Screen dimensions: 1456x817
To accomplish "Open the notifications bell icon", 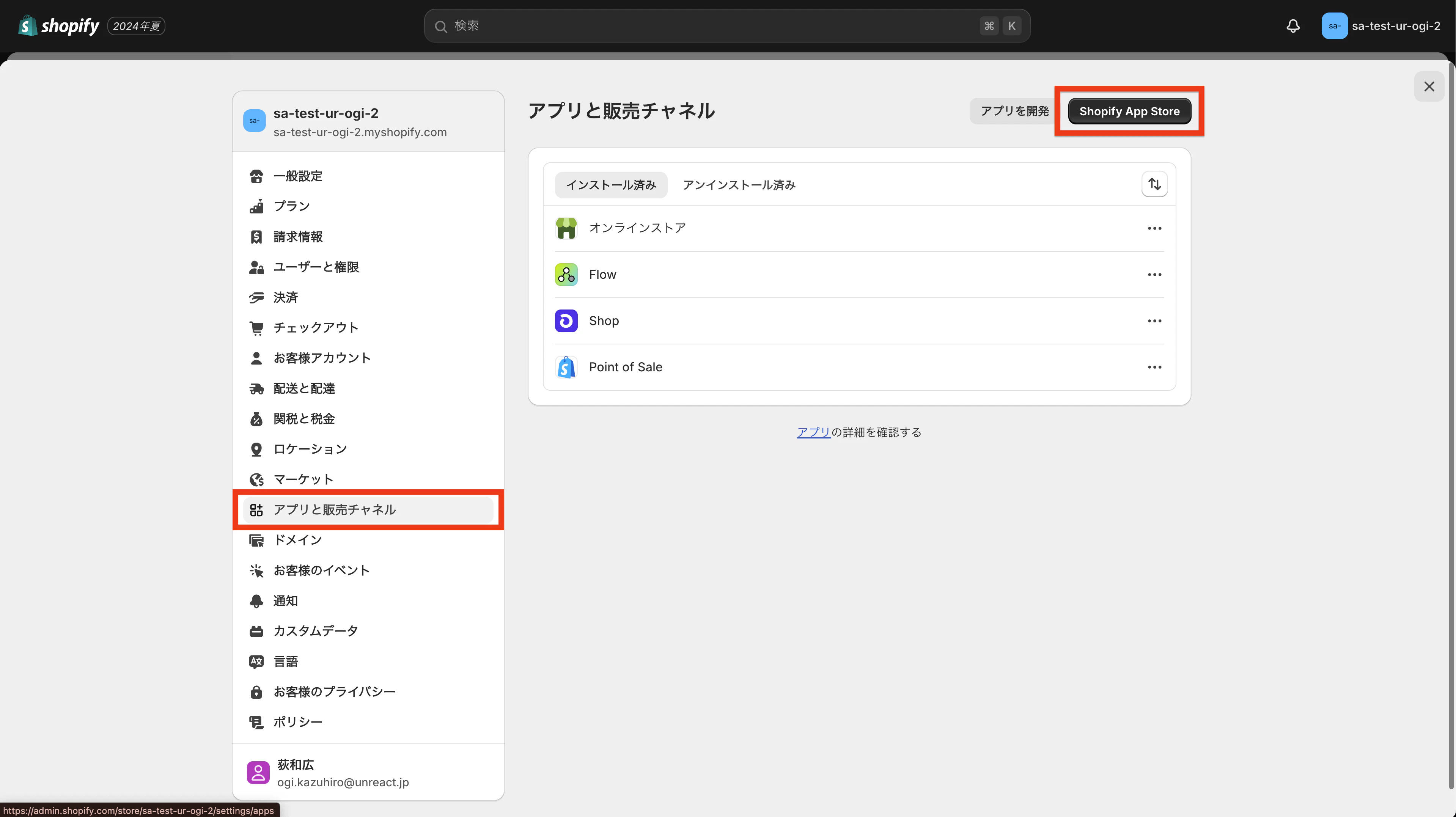I will [1293, 26].
